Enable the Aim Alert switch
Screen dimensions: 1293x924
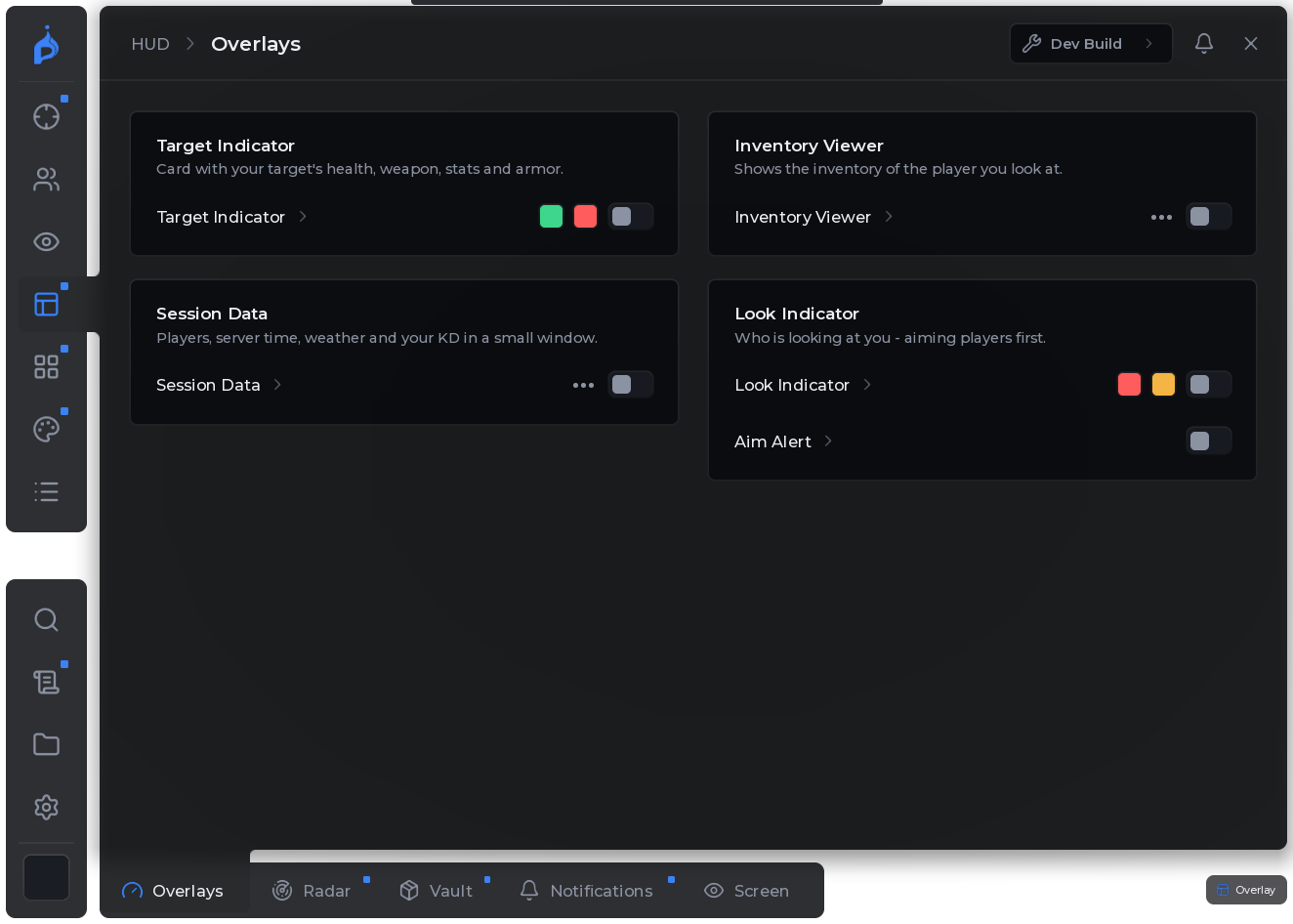(1209, 441)
